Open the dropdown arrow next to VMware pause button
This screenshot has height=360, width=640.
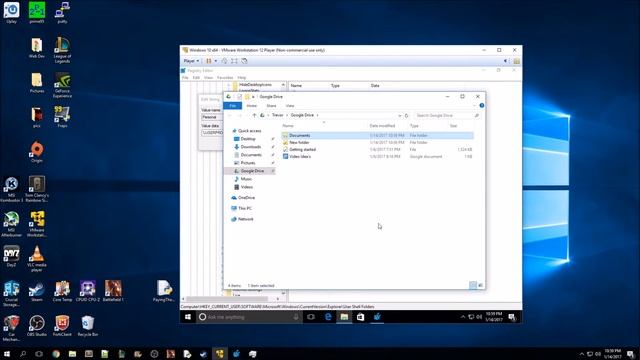coord(216,61)
